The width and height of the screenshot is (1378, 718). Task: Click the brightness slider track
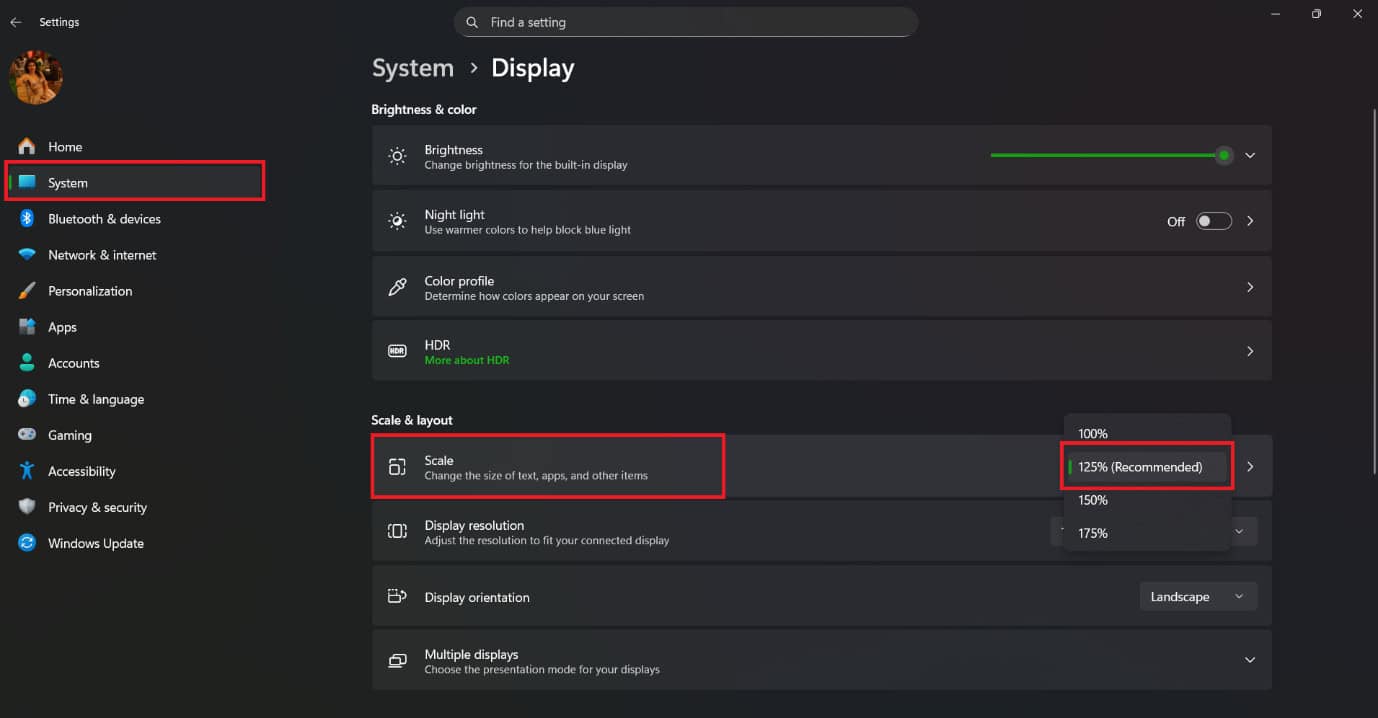(x=1100, y=156)
